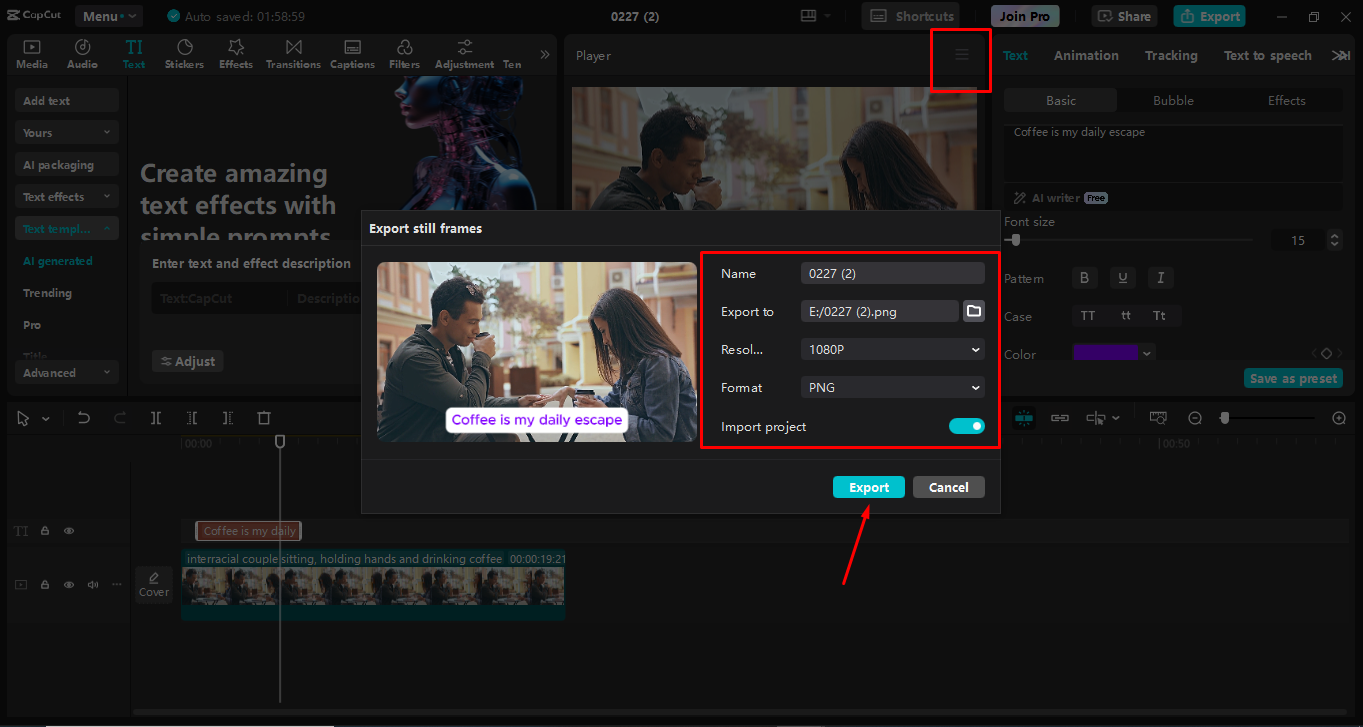Image resolution: width=1363 pixels, height=727 pixels.
Task: Open the Adjustment panel
Action: (x=463, y=53)
